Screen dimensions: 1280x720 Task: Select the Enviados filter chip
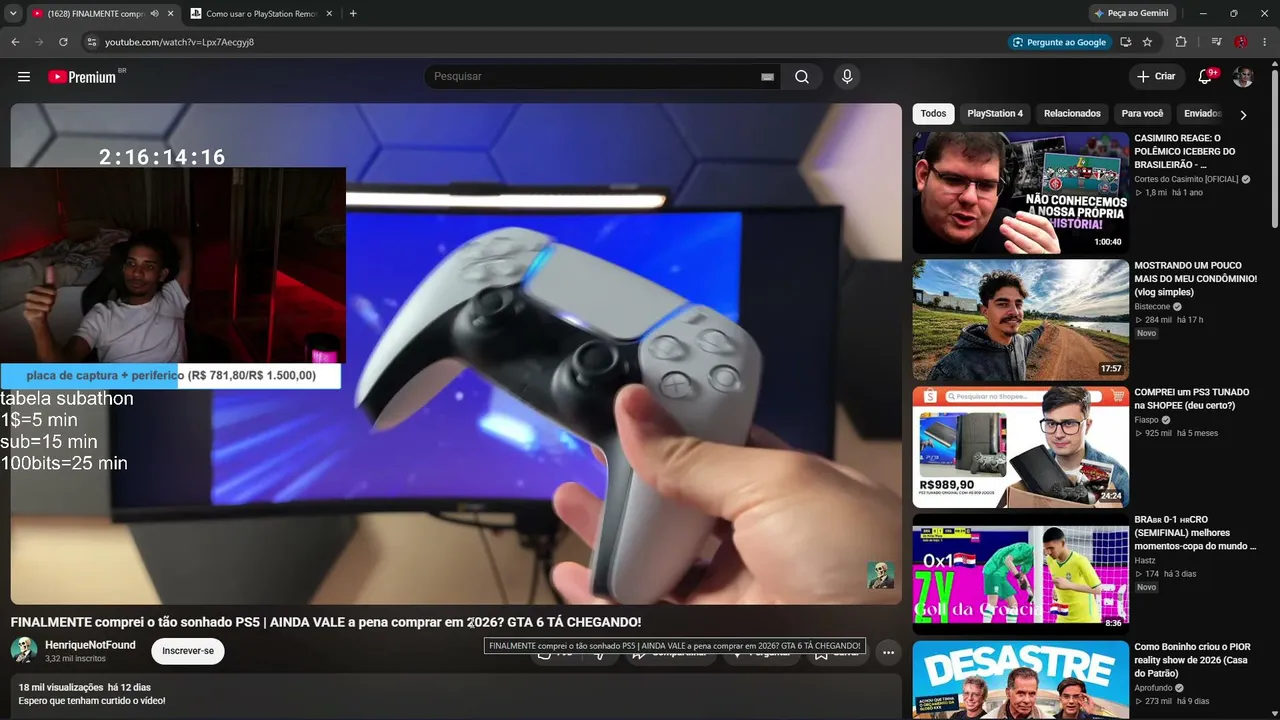[x=1202, y=114]
